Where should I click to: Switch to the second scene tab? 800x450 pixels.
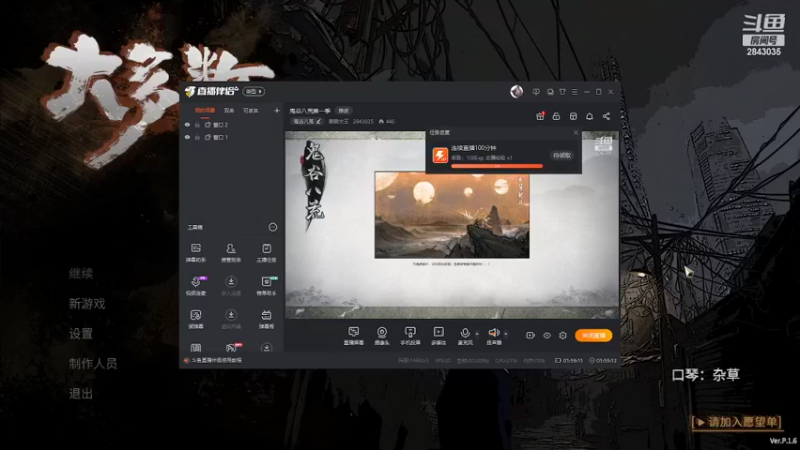click(x=229, y=111)
